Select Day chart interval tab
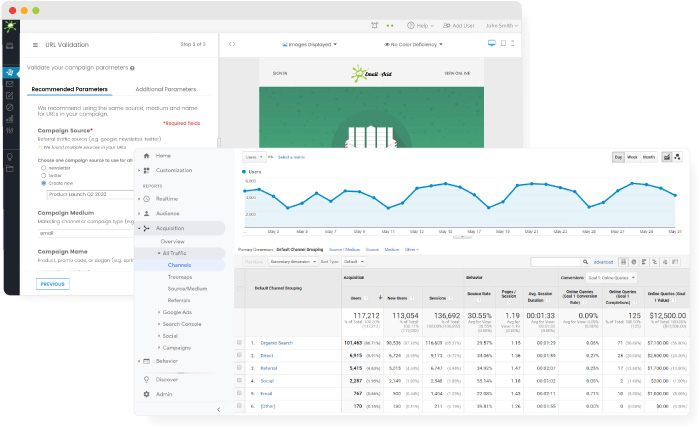Image resolution: width=700 pixels, height=427 pixels. tap(618, 157)
